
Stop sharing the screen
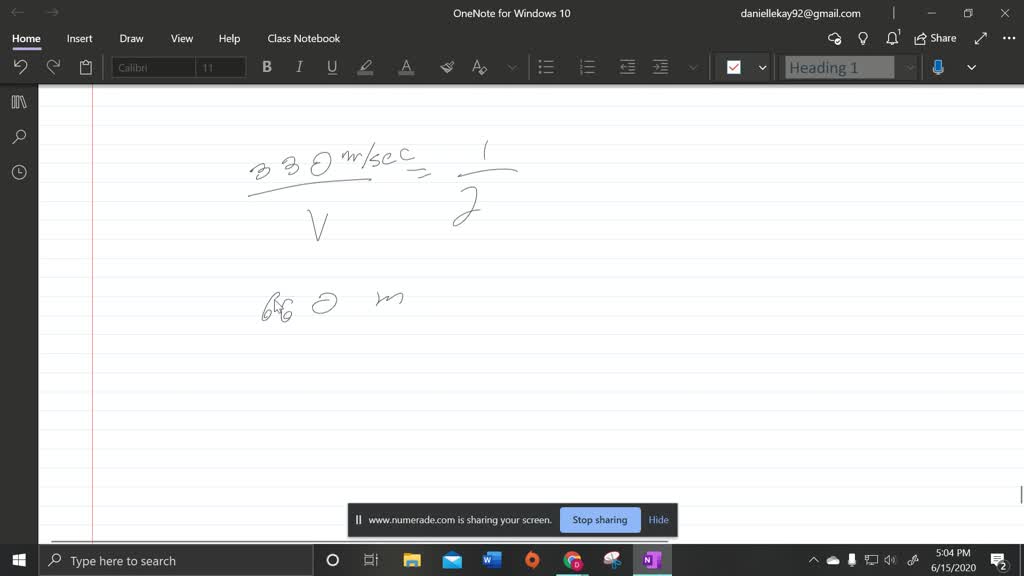click(600, 520)
